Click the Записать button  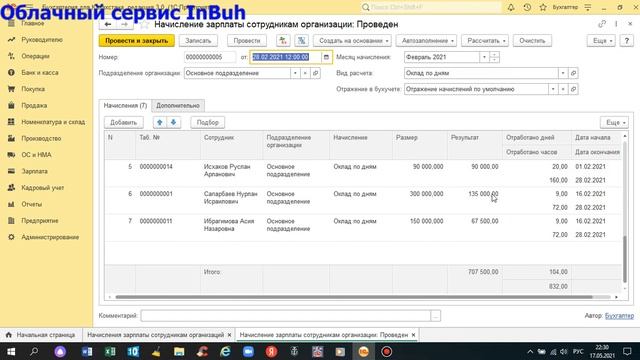point(198,40)
